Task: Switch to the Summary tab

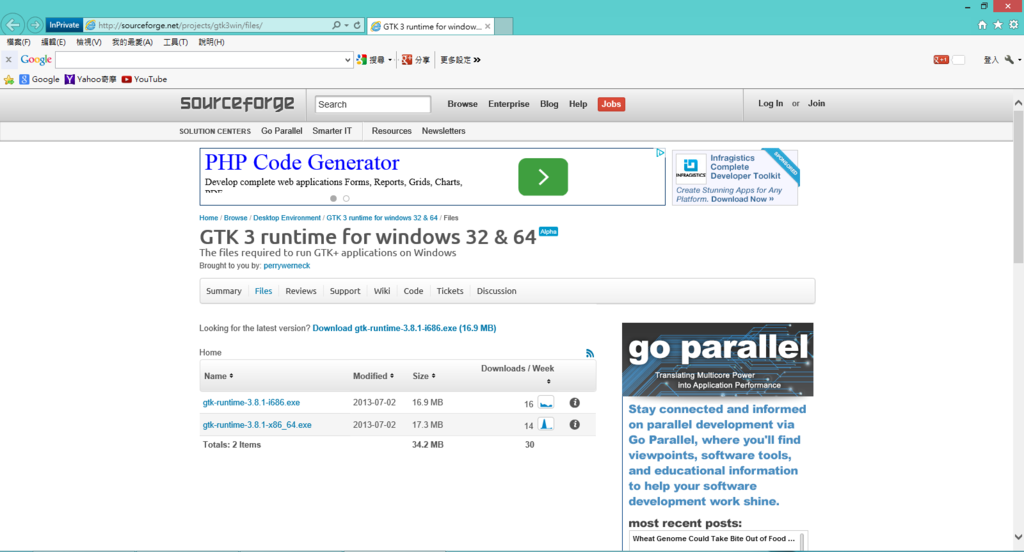Action: tap(224, 291)
